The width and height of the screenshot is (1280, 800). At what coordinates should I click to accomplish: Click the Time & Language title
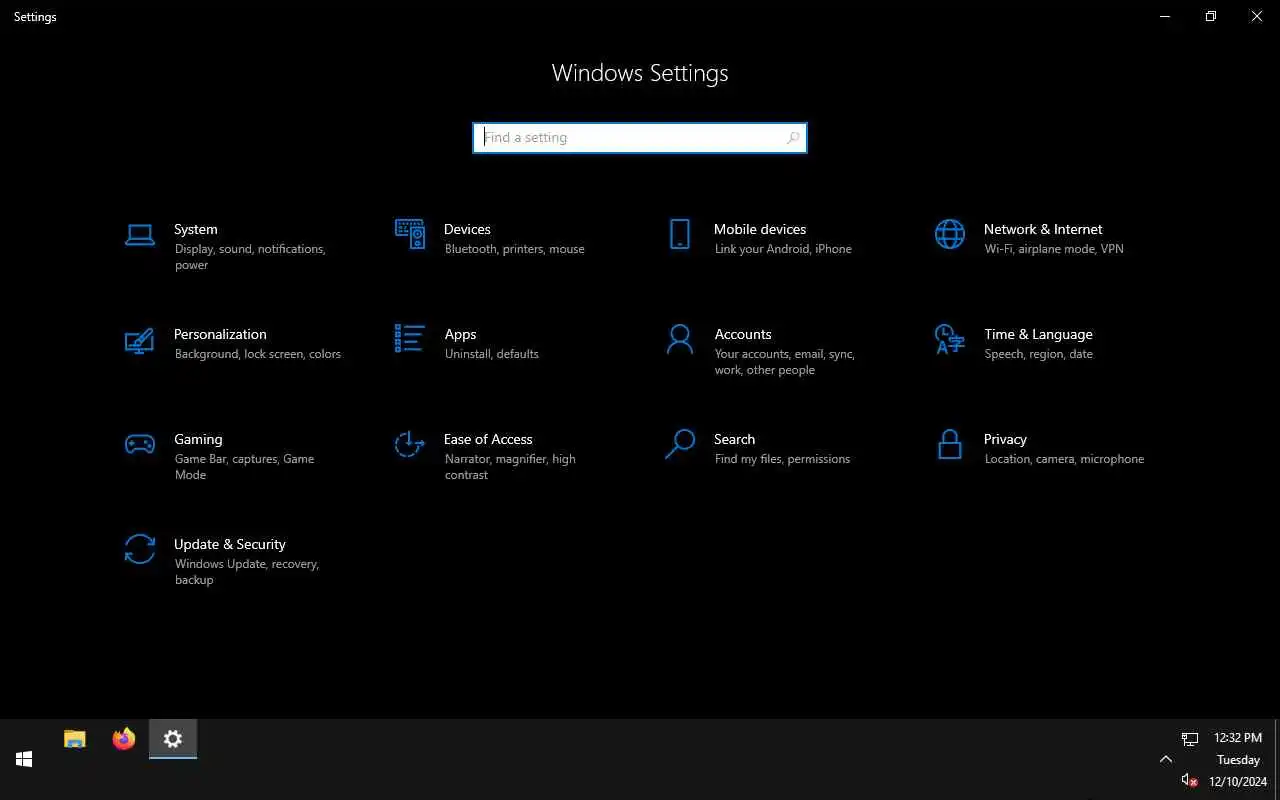pyautogui.click(x=1038, y=334)
